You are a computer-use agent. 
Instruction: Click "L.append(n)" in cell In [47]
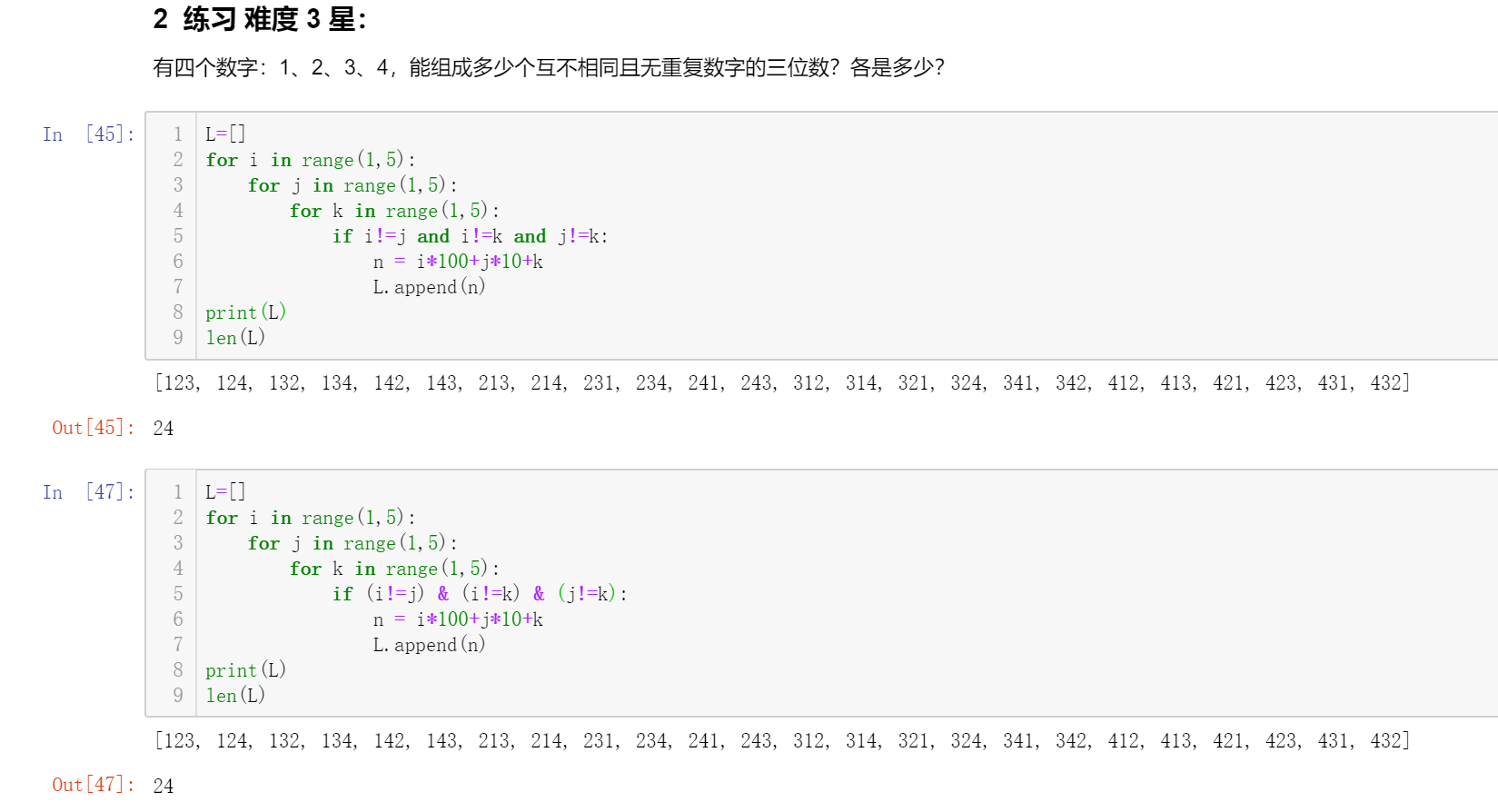(429, 645)
